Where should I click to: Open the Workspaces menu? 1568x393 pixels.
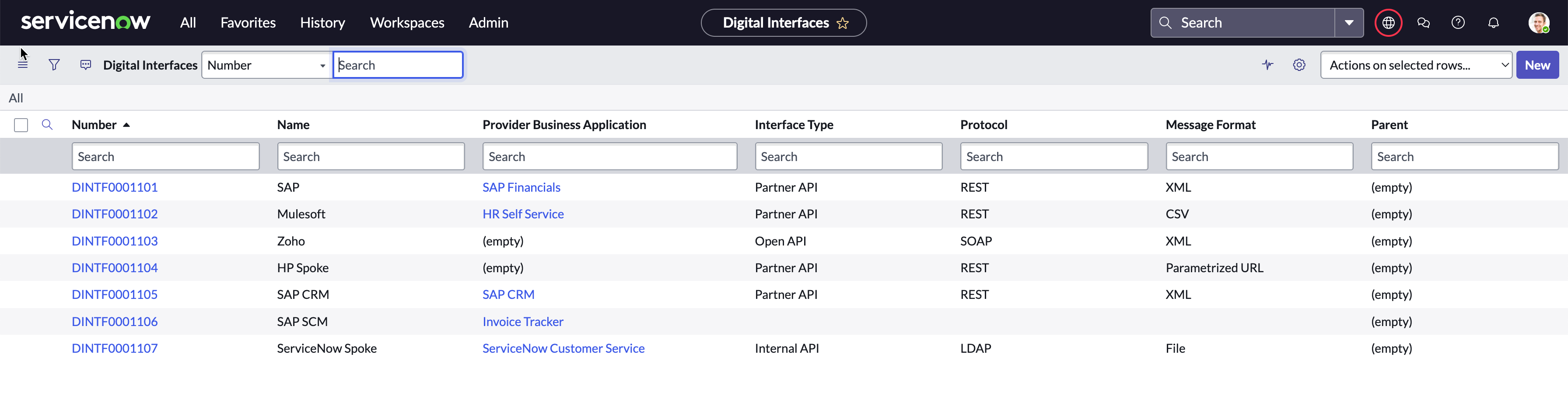(x=407, y=23)
